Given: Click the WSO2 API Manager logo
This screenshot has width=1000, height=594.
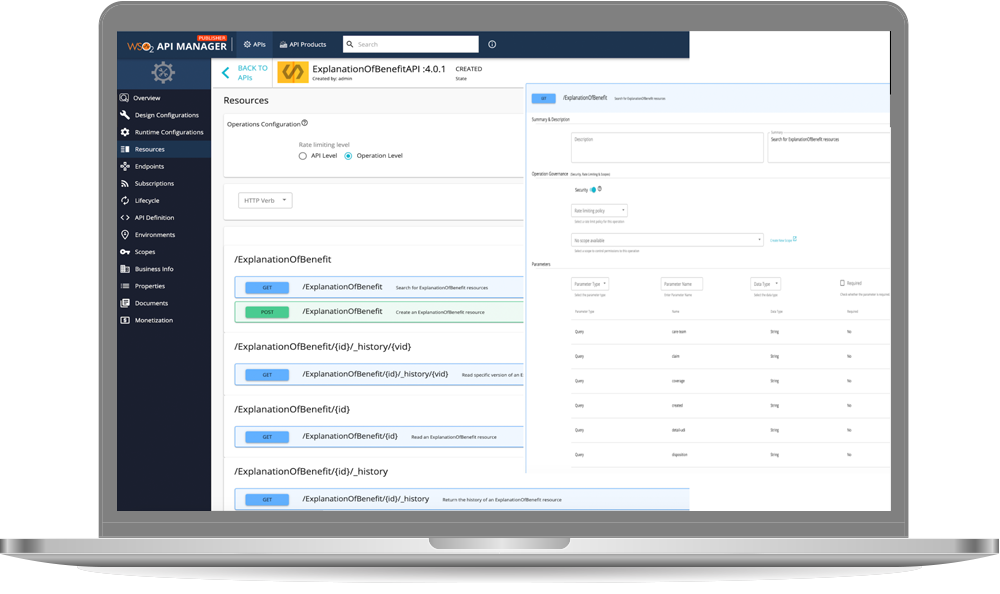Looking at the screenshot, I should (177, 45).
